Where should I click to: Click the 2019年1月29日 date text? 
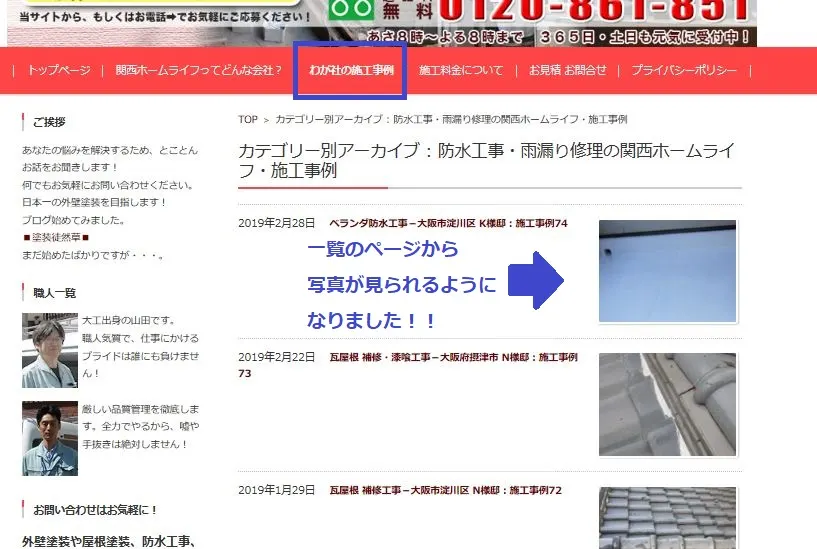tap(277, 490)
